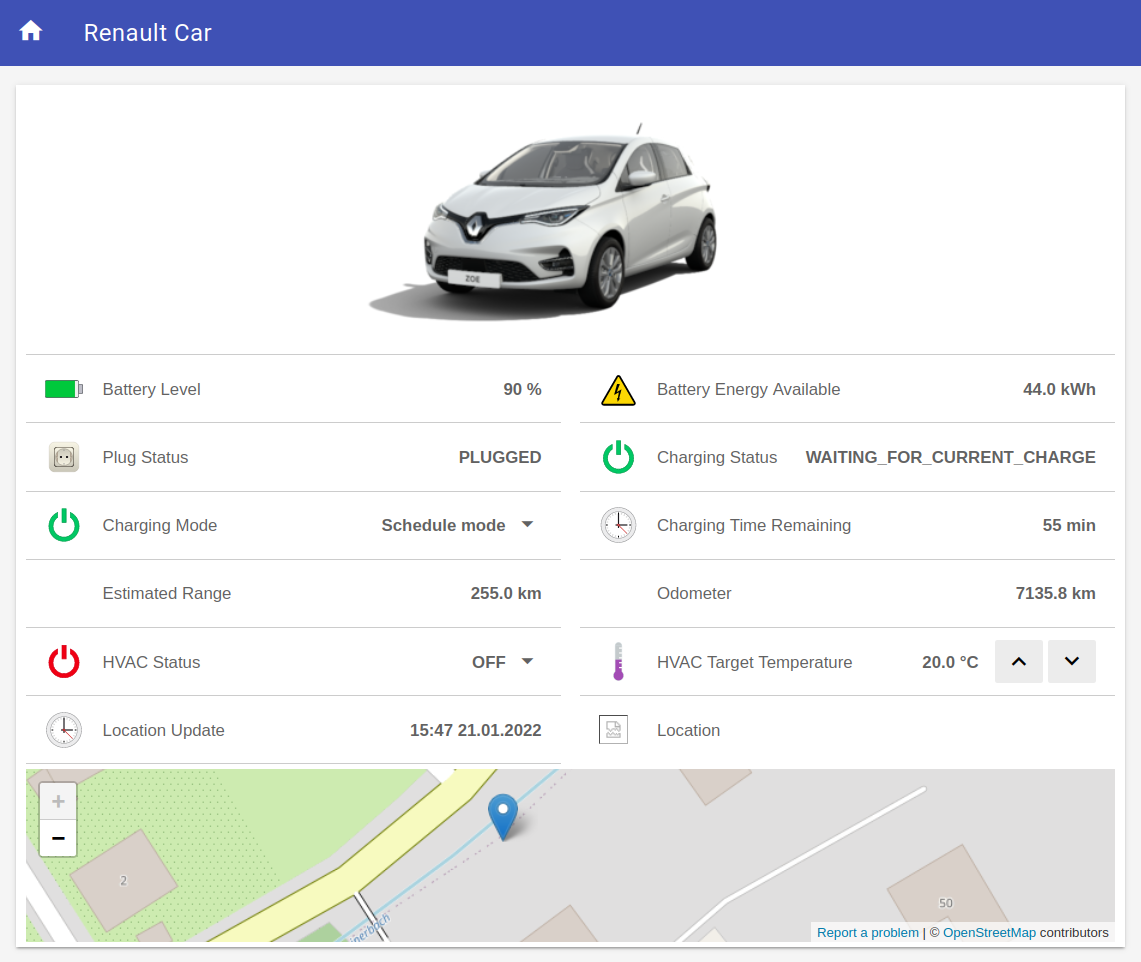This screenshot has width=1141, height=962.
Task: Increase HVAC target temperature with up arrow
Action: point(1019,662)
